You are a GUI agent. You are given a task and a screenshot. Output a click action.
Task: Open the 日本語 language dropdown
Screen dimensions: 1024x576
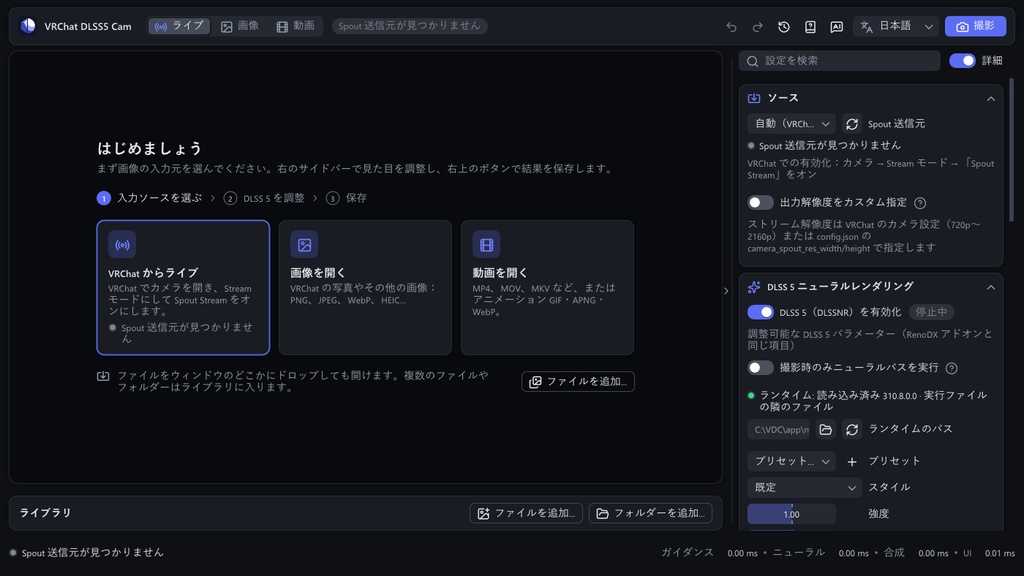tap(896, 26)
